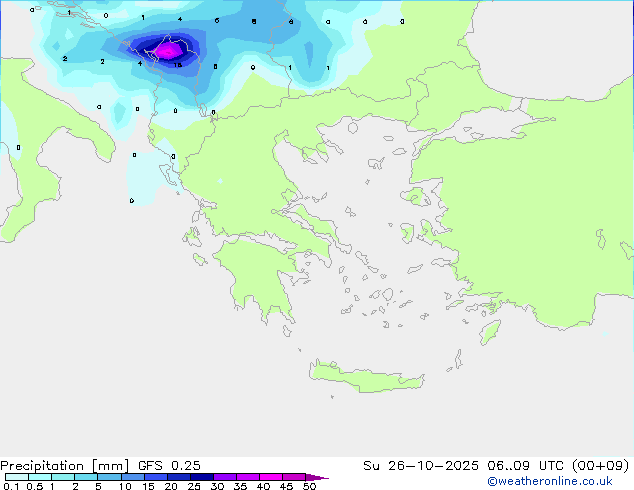Image resolution: width=634 pixels, height=490 pixels.
Task: Click the 30–35 mm purple swatch
Action: (225, 477)
